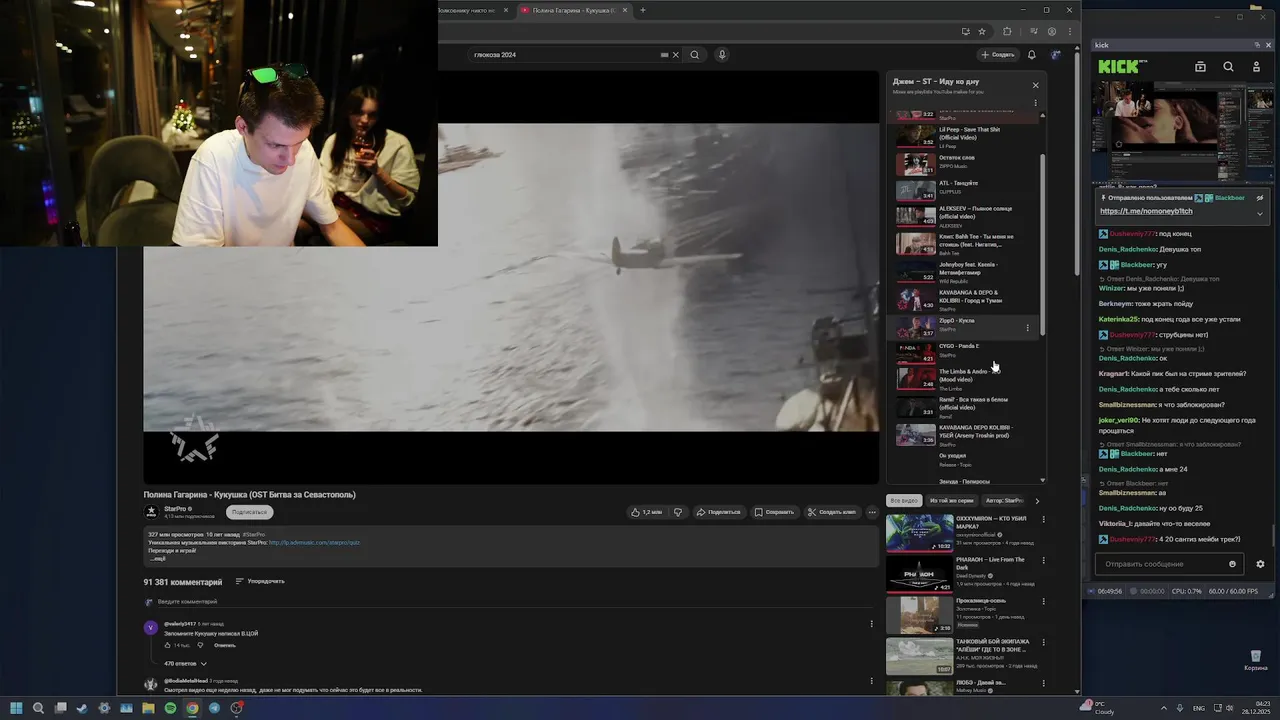
Task: Open a new Chrome tab
Action: pos(642,10)
